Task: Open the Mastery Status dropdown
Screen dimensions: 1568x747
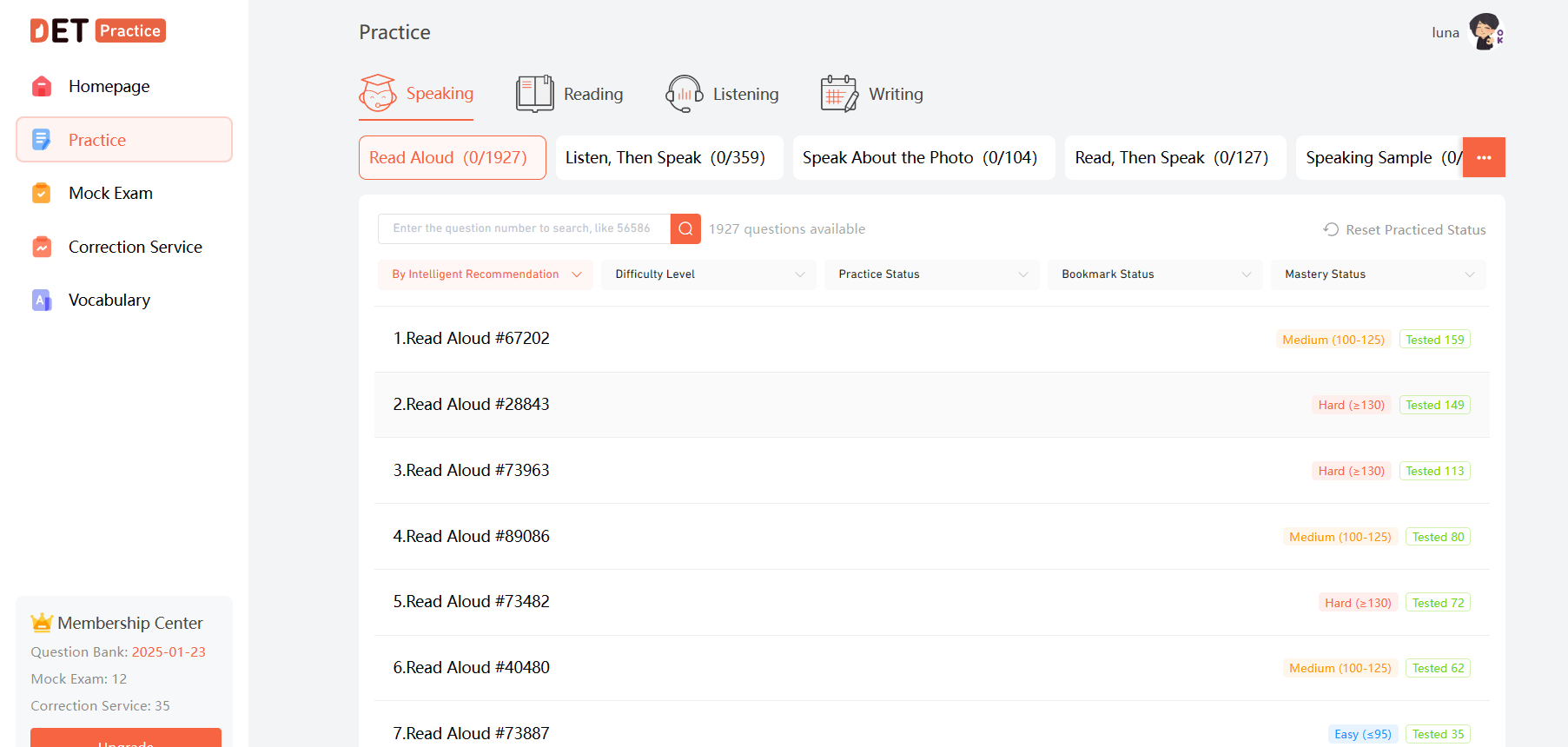Action: coord(1379,274)
